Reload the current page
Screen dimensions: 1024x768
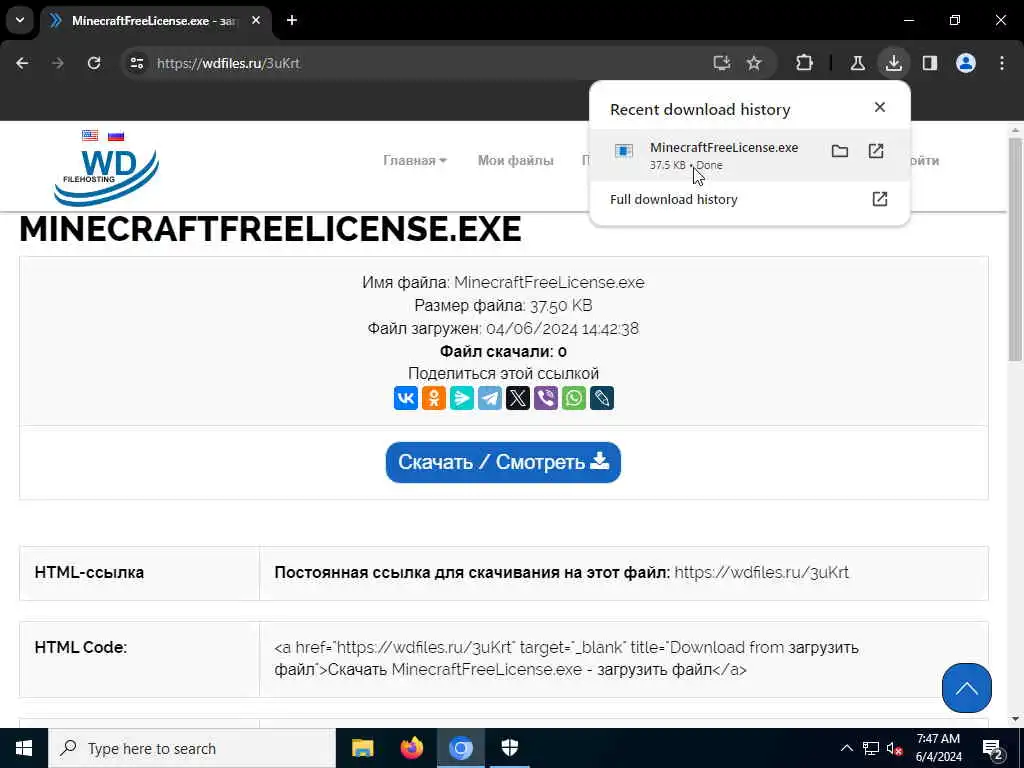pos(94,63)
